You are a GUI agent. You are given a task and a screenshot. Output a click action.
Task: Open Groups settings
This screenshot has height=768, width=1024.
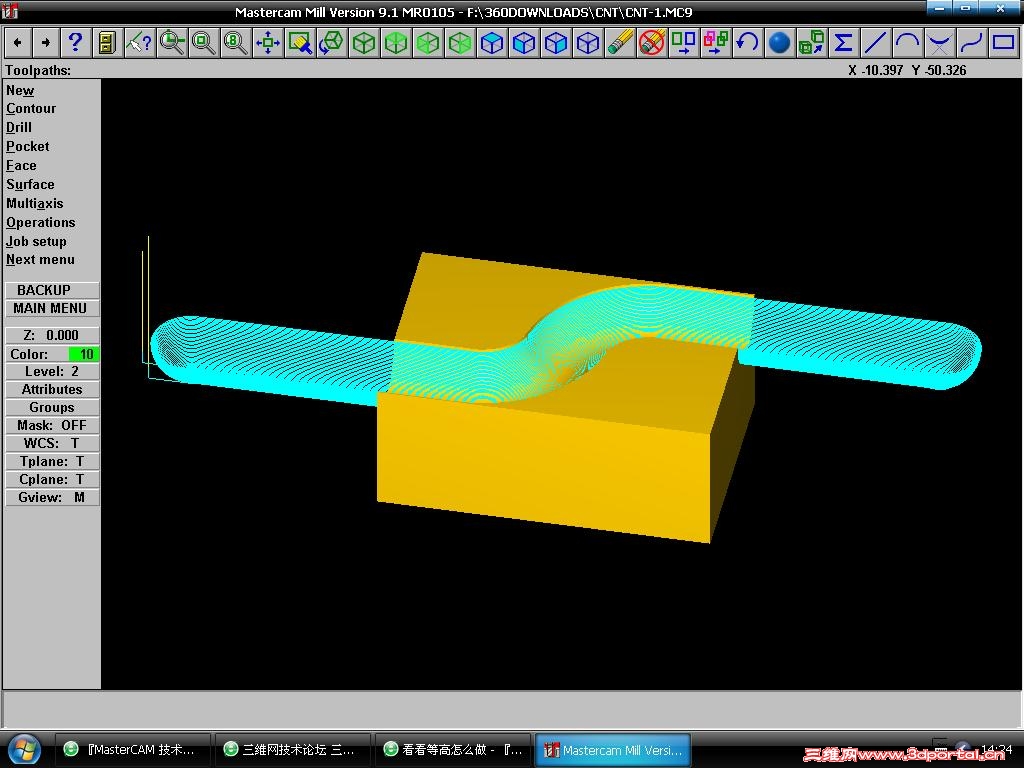point(52,408)
